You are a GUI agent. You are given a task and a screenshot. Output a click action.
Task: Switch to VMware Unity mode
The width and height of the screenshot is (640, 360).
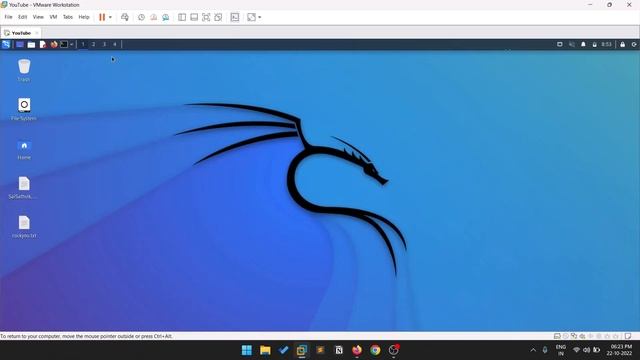(x=218, y=17)
